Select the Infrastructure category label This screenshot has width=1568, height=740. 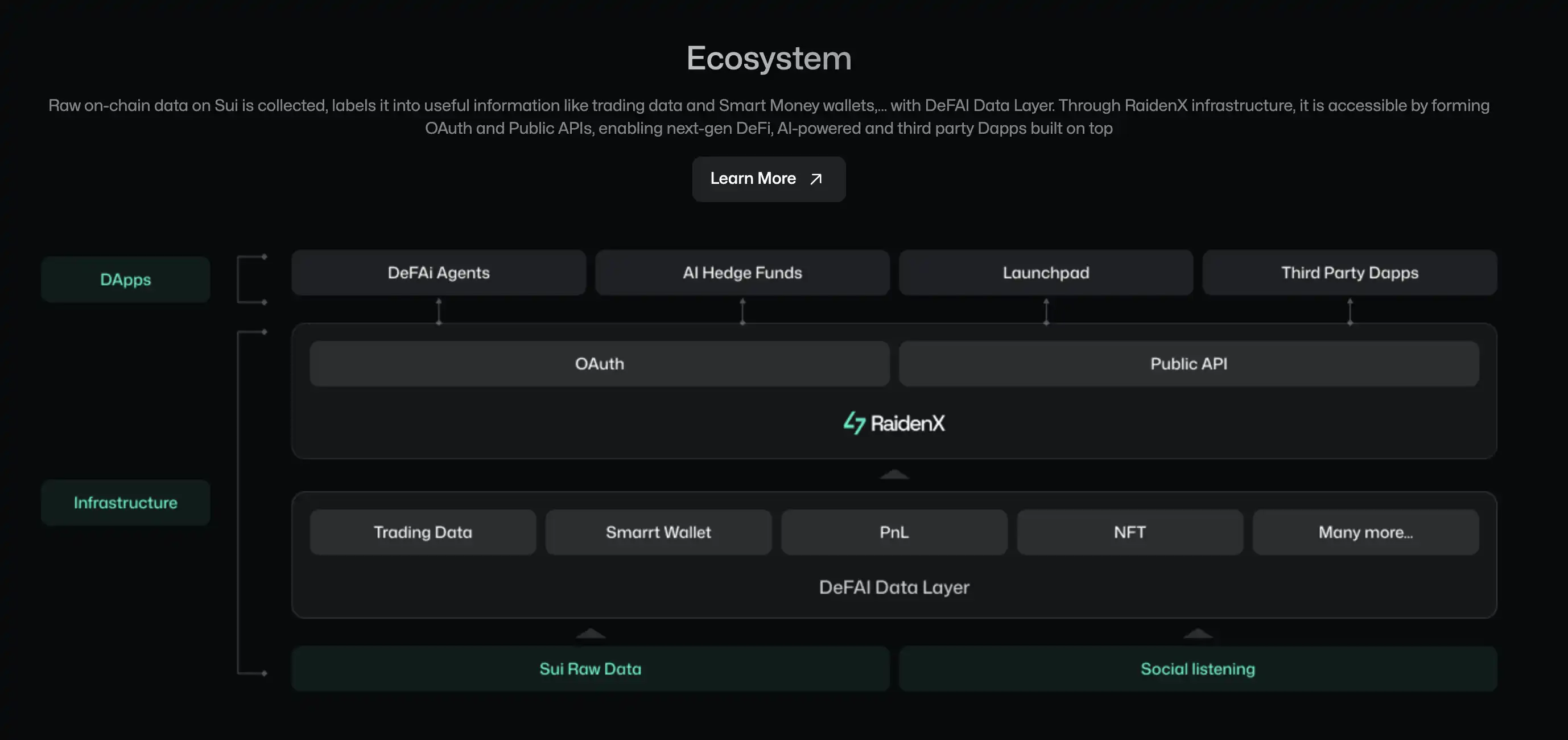click(x=125, y=503)
